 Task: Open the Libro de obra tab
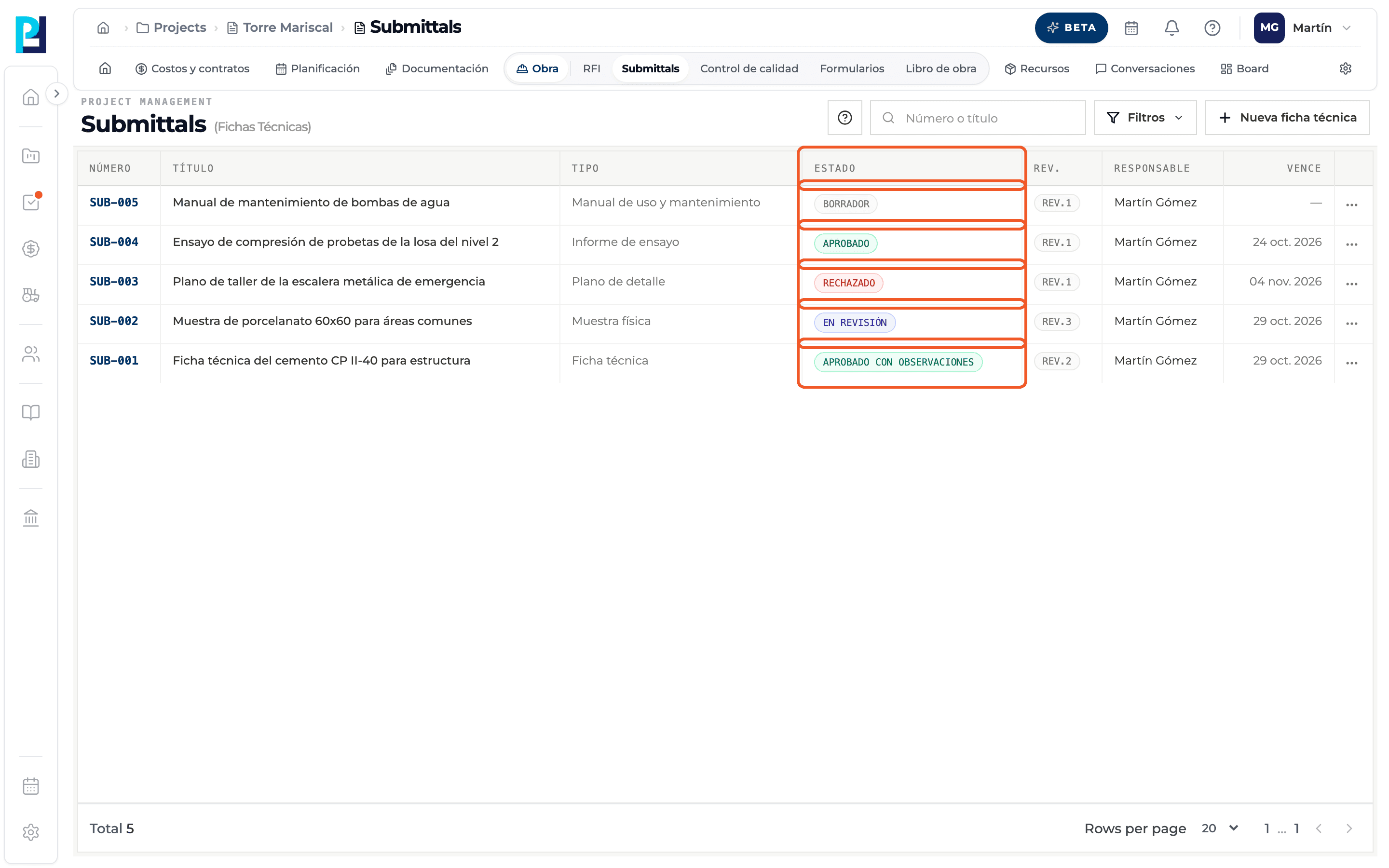point(940,68)
